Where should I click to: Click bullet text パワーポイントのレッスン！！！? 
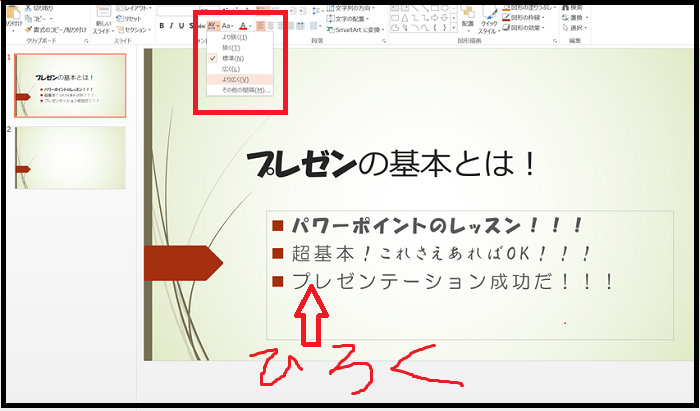pos(438,226)
